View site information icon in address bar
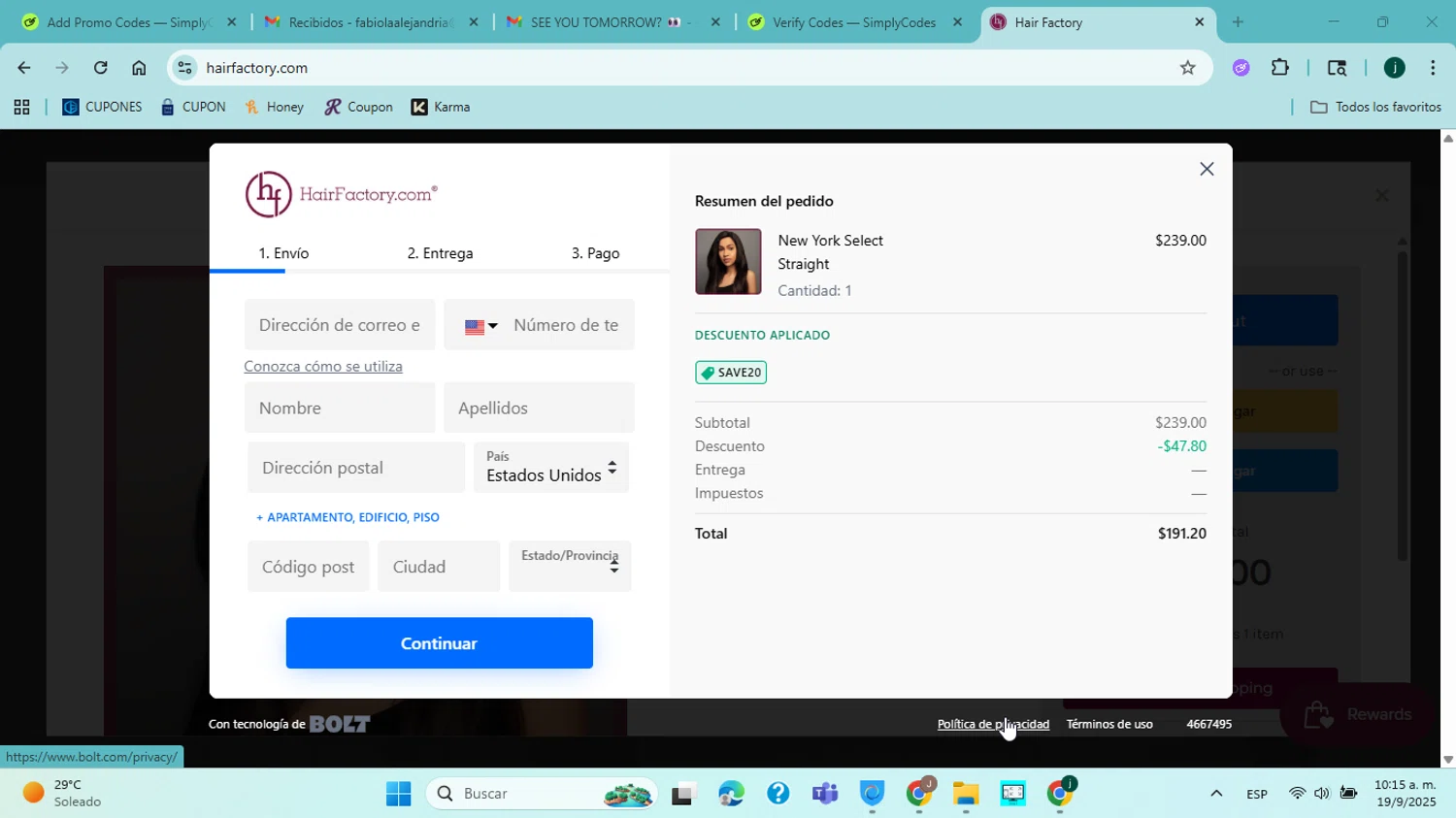Image resolution: width=1456 pixels, height=818 pixels. coord(185,68)
